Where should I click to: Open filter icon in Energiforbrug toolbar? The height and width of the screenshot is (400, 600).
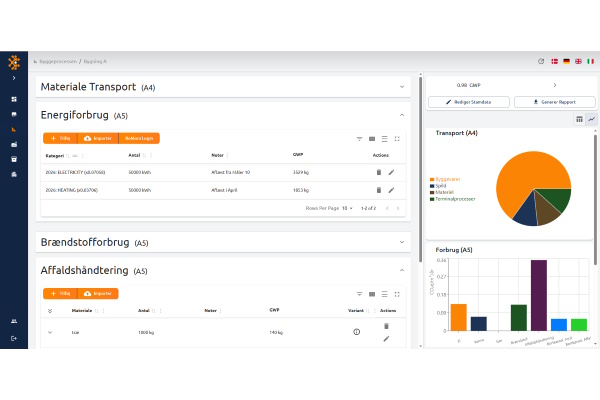pos(359,139)
